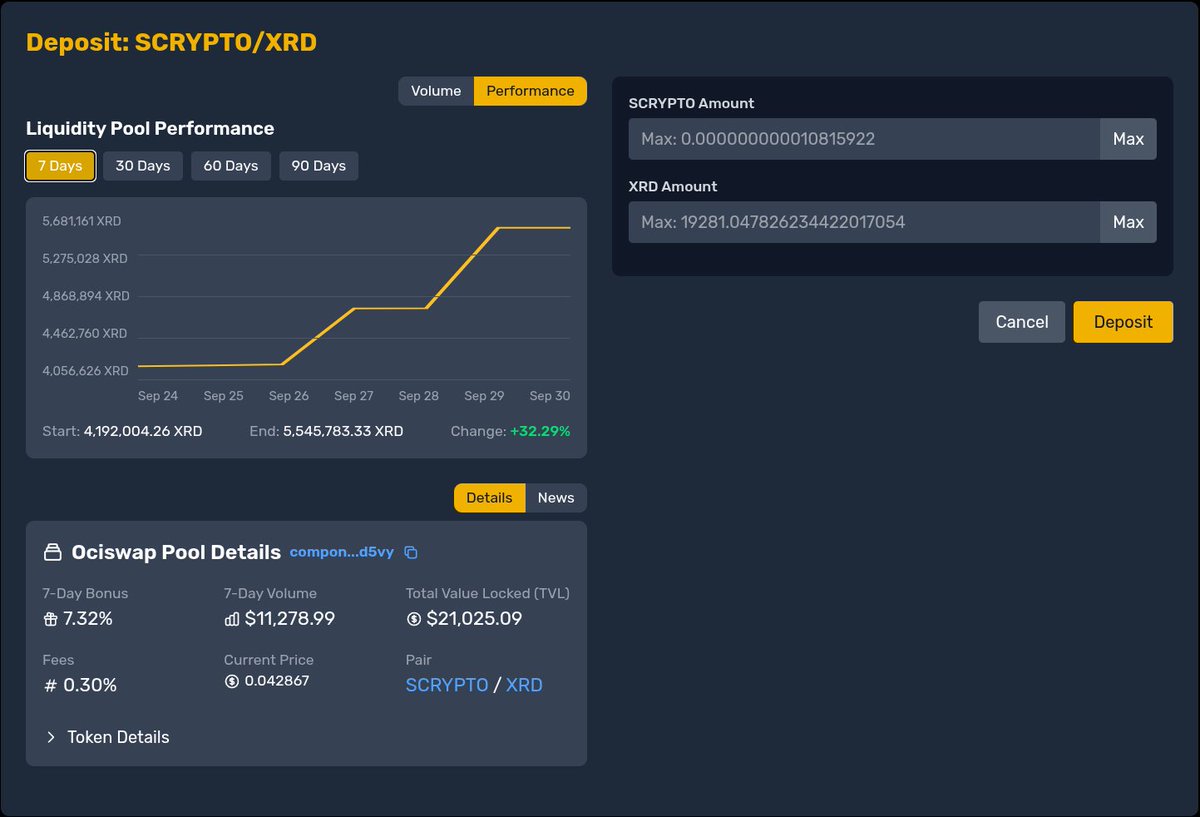The height and width of the screenshot is (817, 1200).
Task: Confirm with the Deposit button
Action: pyautogui.click(x=1123, y=322)
